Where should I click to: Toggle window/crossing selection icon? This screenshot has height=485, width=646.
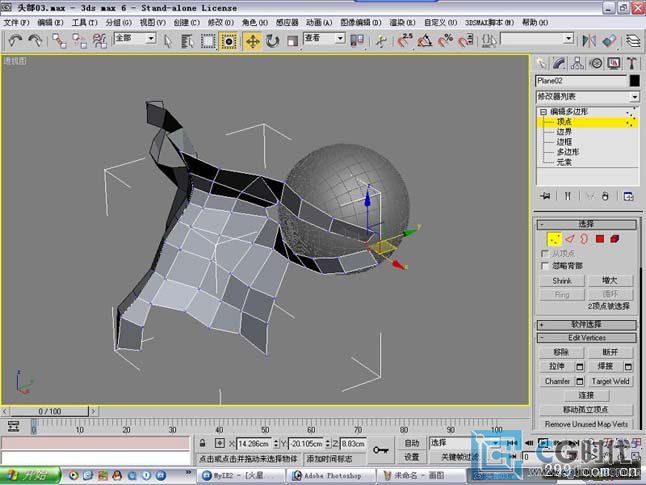pyautogui.click(x=229, y=41)
